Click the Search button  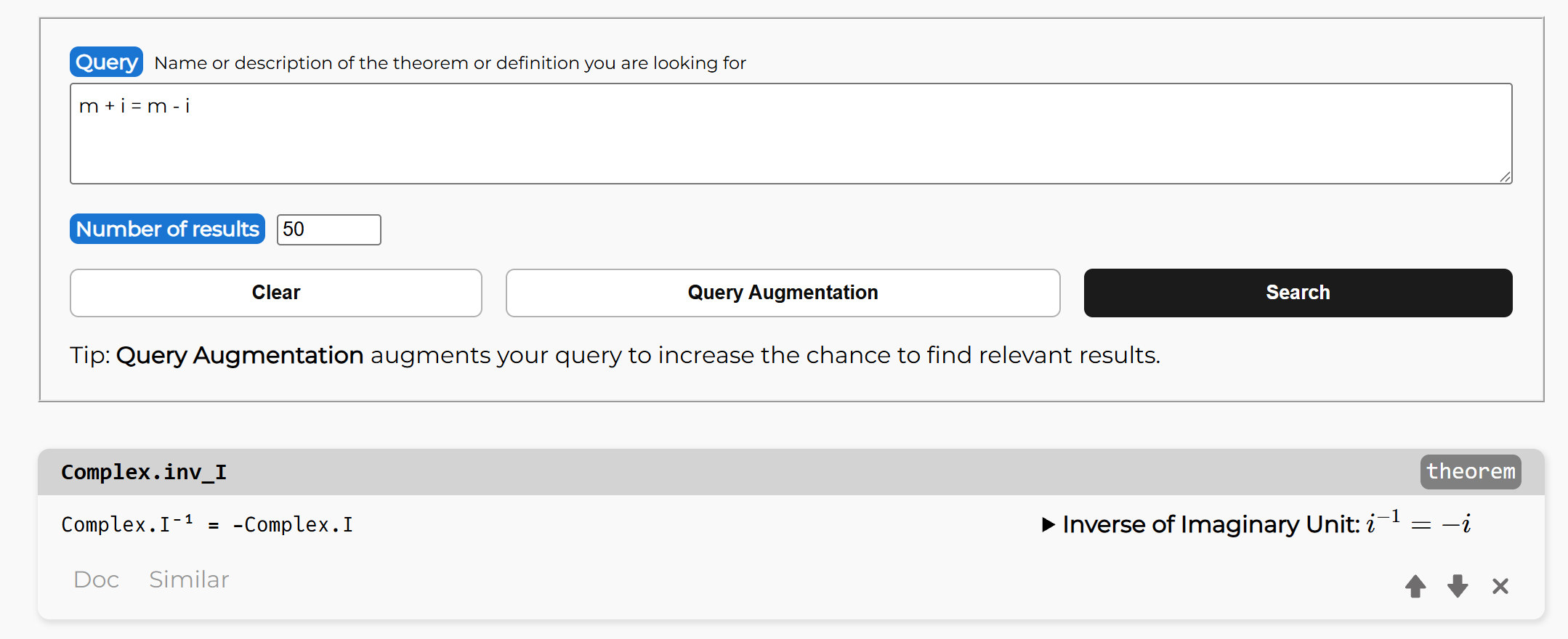[x=1297, y=293]
